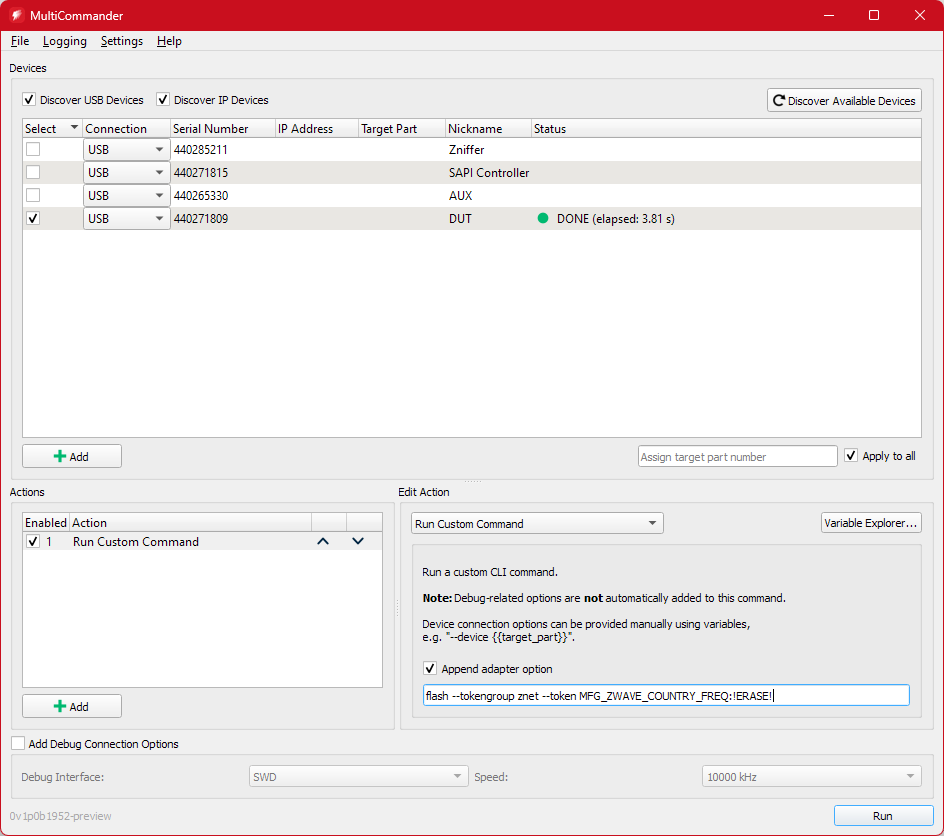Open the Settings menu

pos(121,41)
